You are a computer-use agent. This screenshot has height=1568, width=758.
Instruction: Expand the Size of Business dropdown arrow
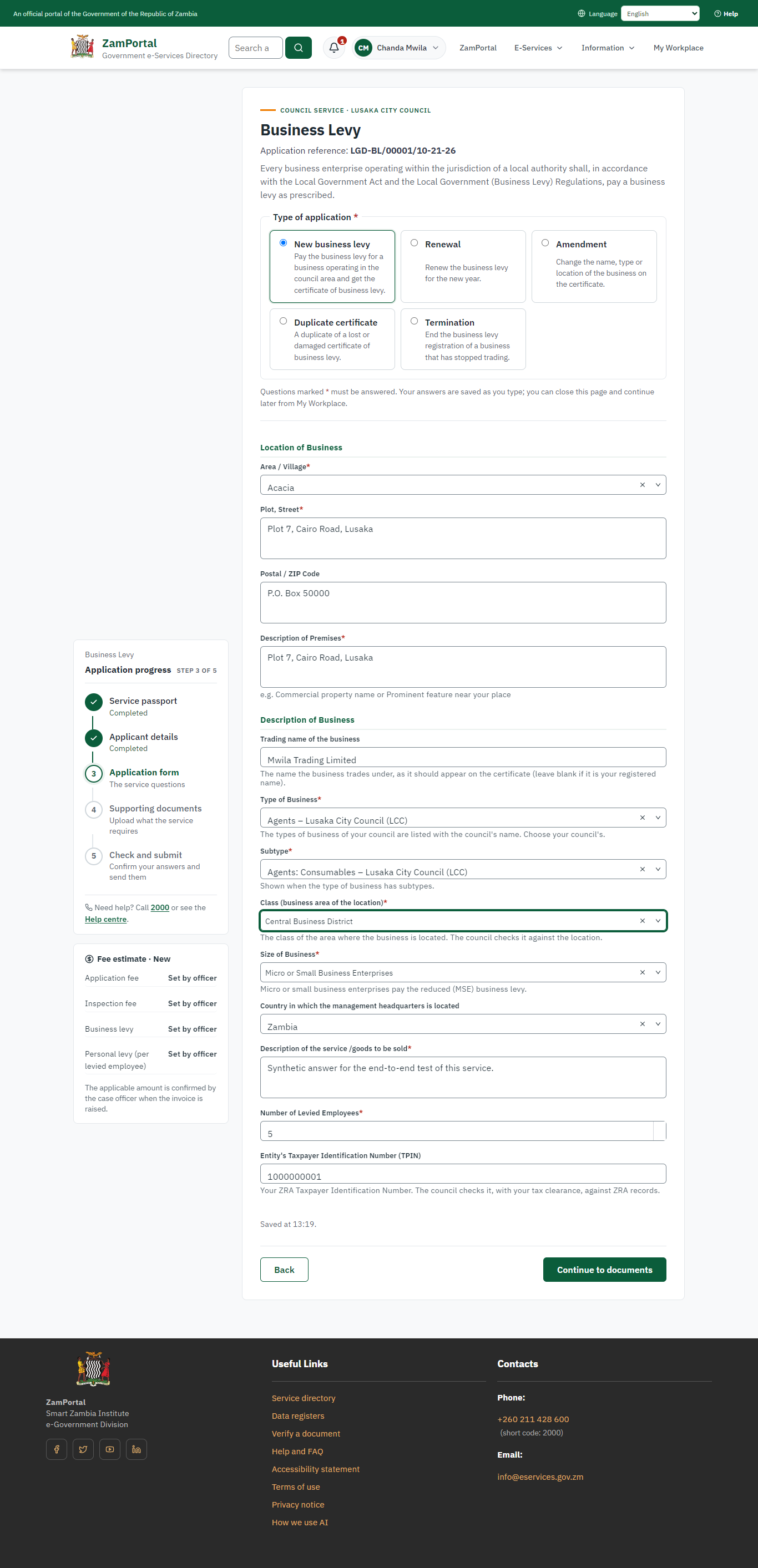pos(658,972)
